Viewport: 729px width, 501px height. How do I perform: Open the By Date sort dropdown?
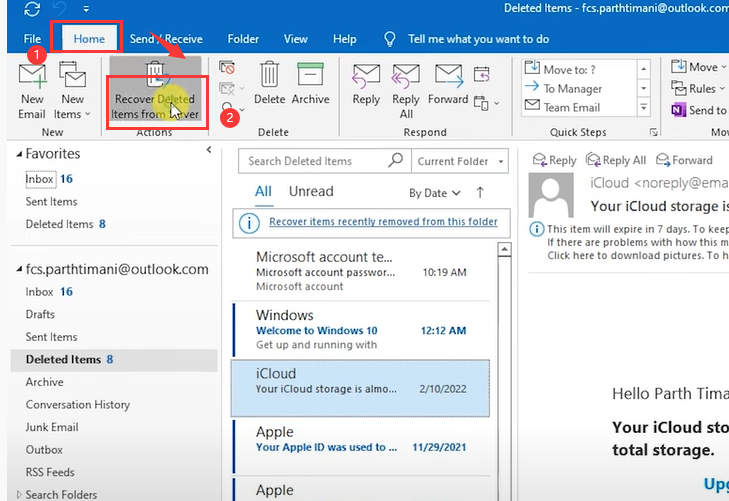tap(435, 192)
